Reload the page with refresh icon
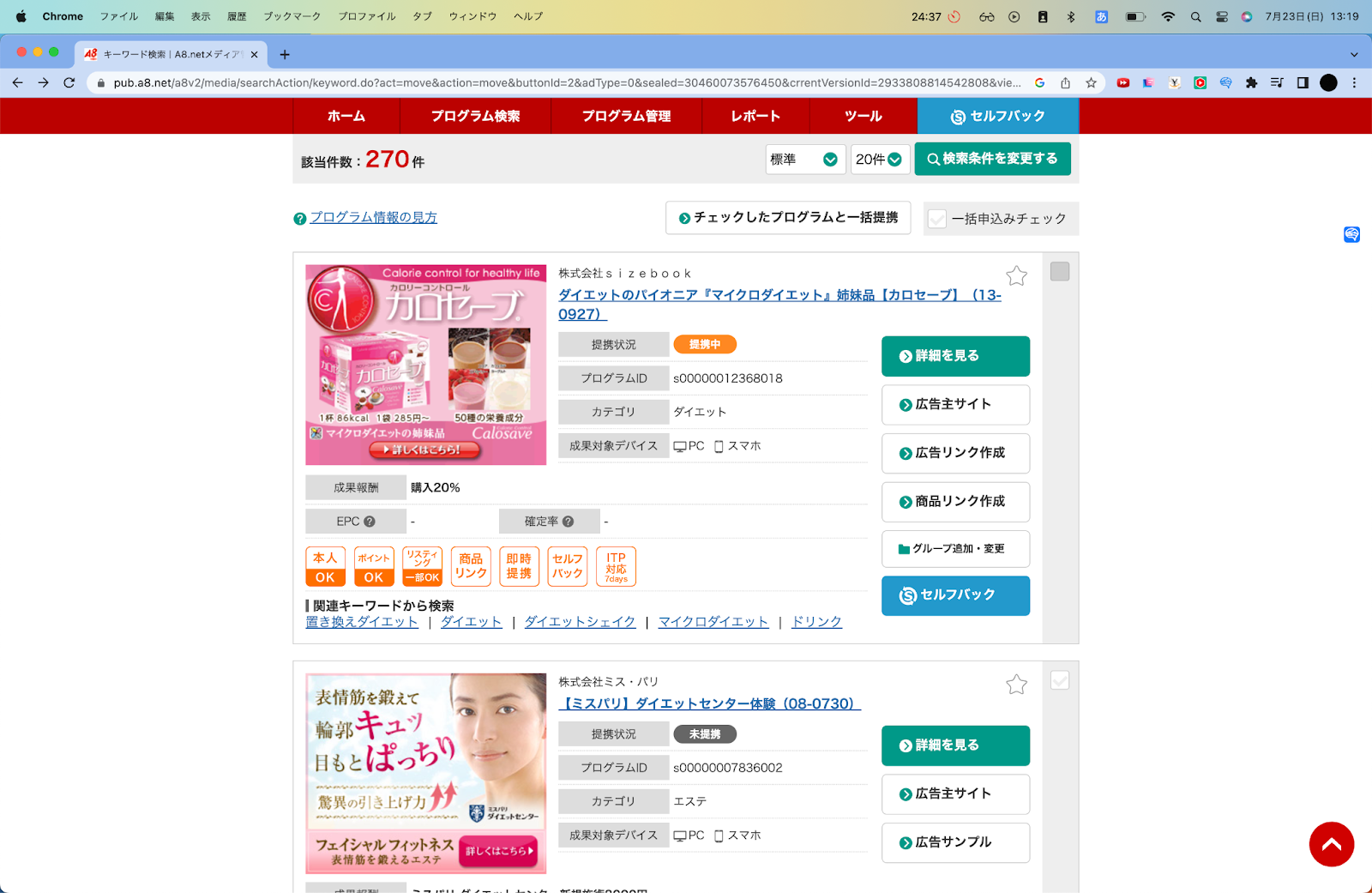 coord(69,82)
